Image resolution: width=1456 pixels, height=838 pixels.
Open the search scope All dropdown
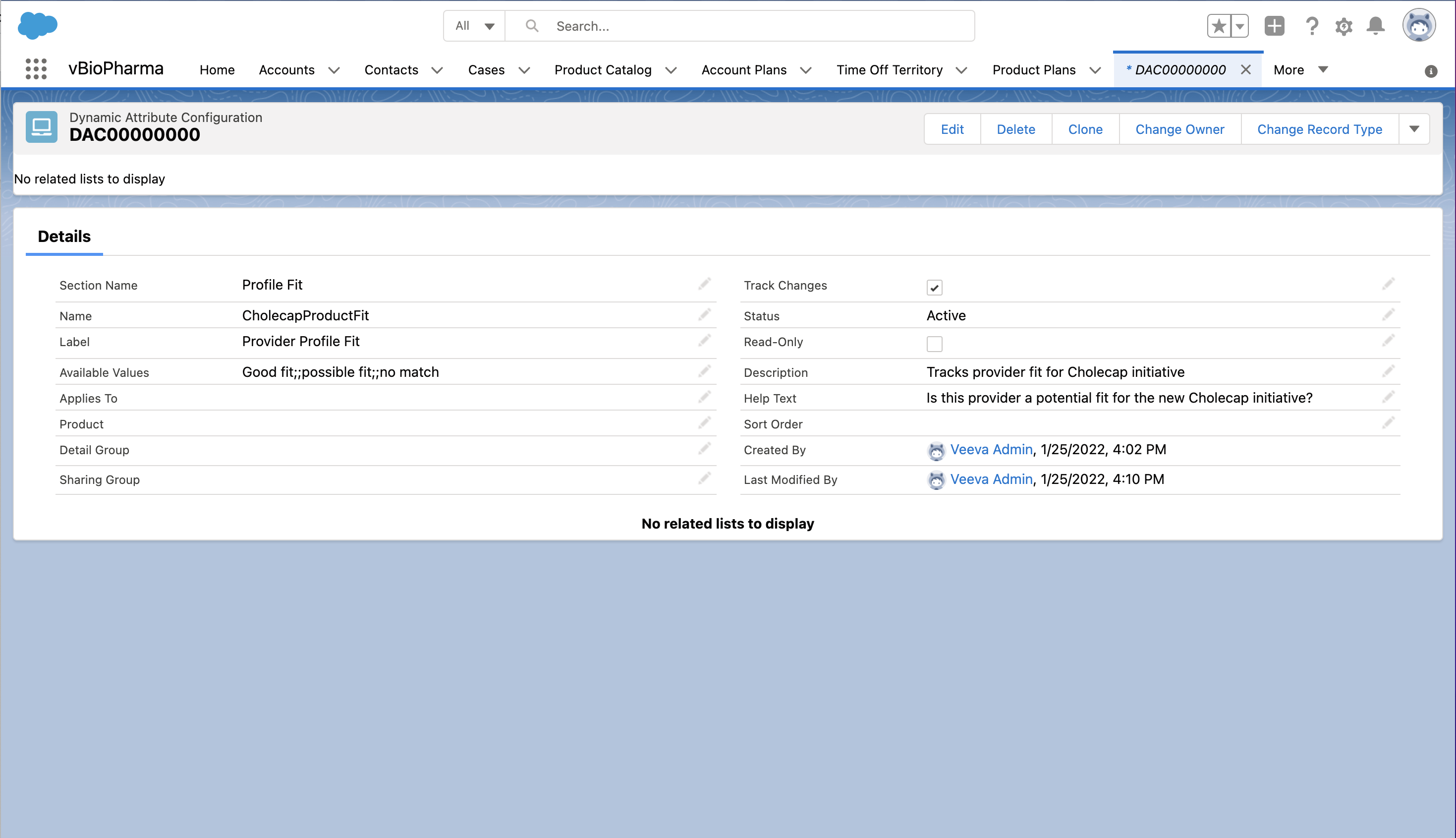(x=474, y=26)
